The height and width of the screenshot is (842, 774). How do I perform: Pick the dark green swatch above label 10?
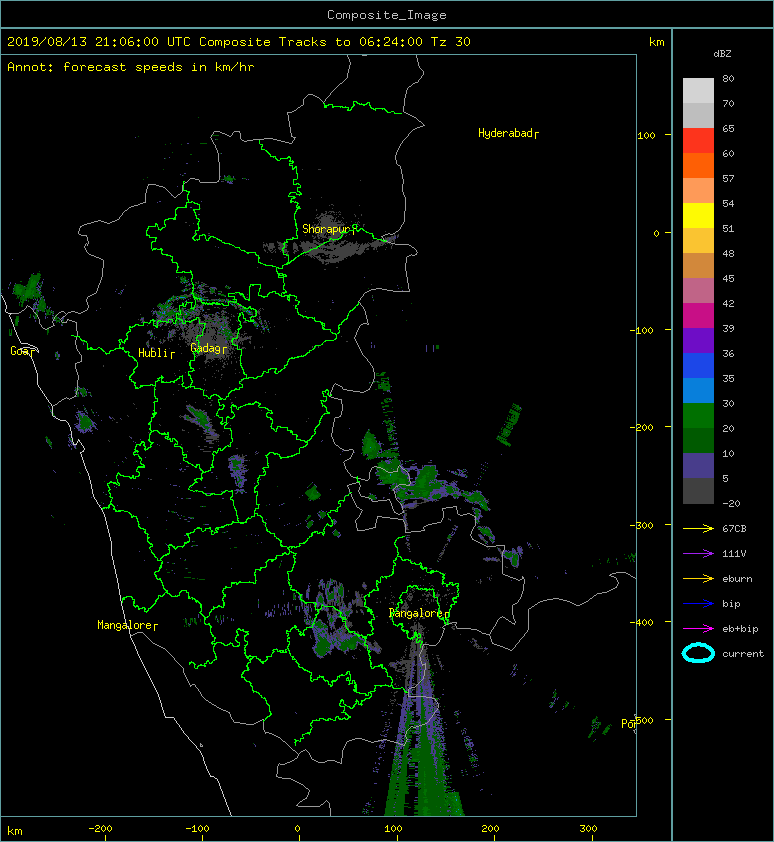(698, 441)
